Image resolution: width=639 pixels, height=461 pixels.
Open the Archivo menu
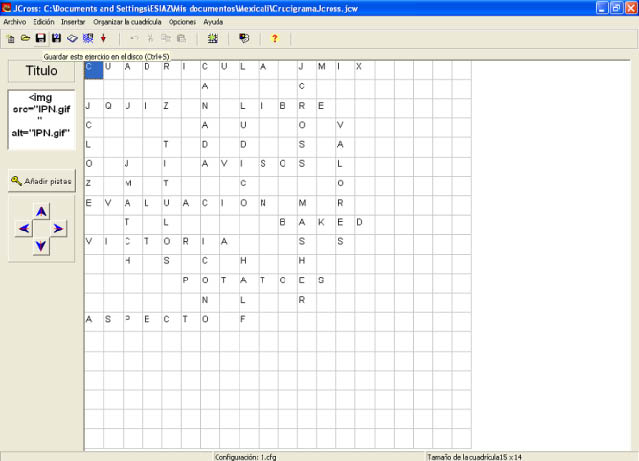point(15,22)
